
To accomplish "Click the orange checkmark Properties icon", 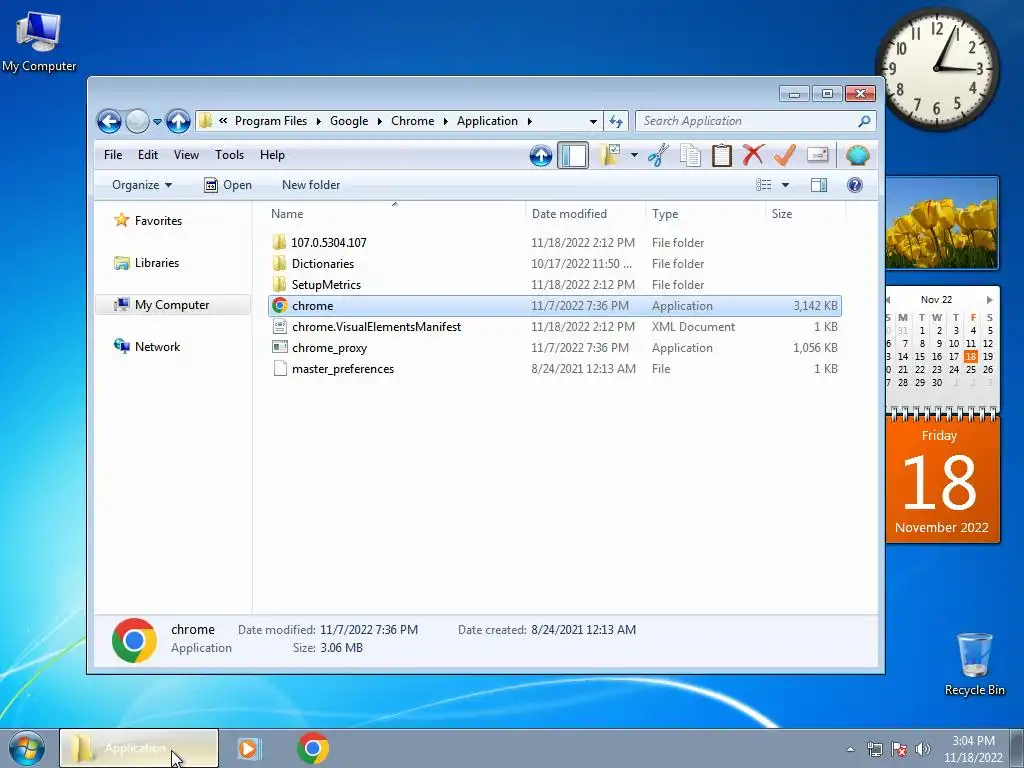I will 785,155.
